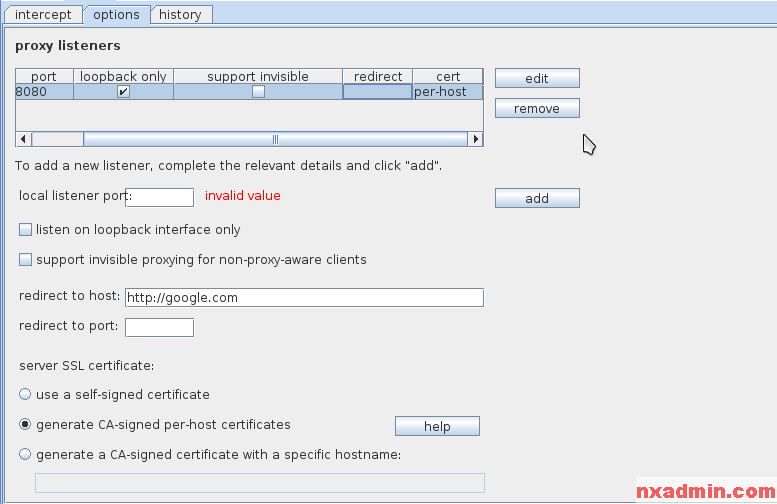Click the table's left scroll arrow
This screenshot has width=777, height=504.
pos(23,139)
